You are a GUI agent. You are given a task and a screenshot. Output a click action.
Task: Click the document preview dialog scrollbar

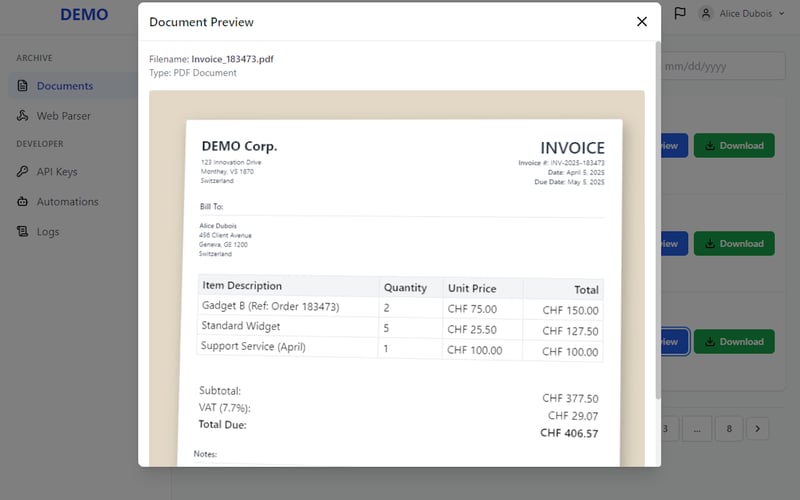[x=658, y=219]
